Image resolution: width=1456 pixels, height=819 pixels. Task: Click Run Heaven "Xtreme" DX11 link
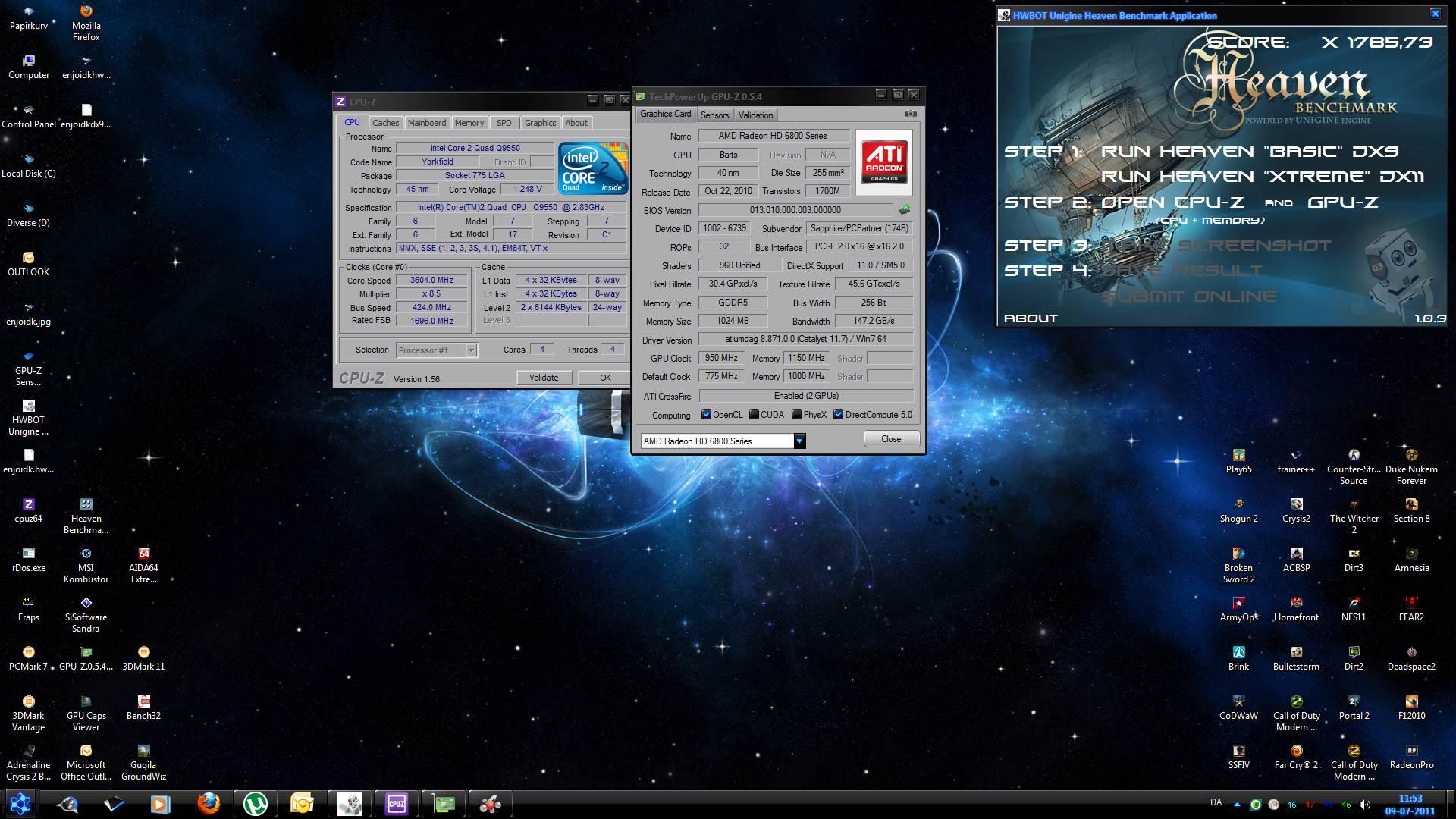[1263, 177]
